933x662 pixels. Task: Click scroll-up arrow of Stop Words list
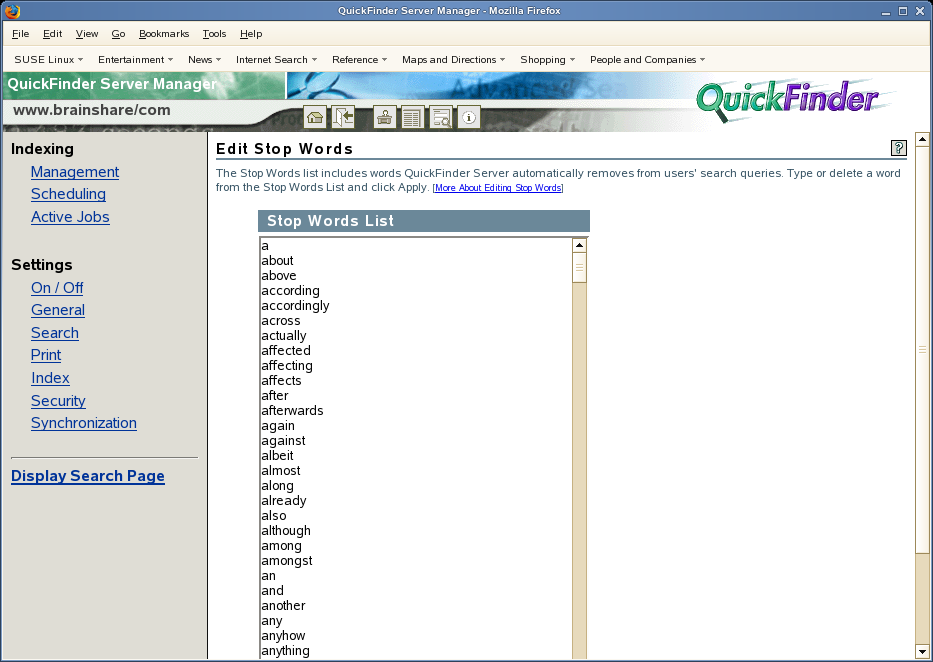579,245
